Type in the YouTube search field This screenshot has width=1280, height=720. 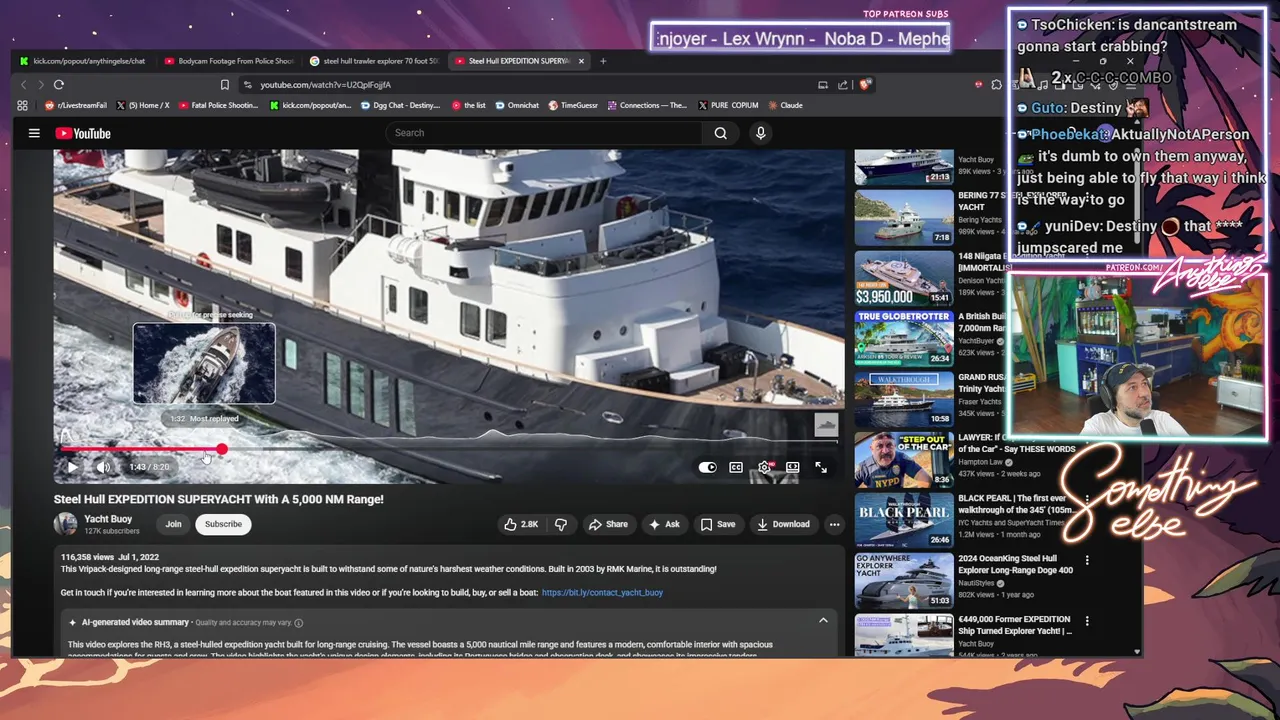coord(546,133)
